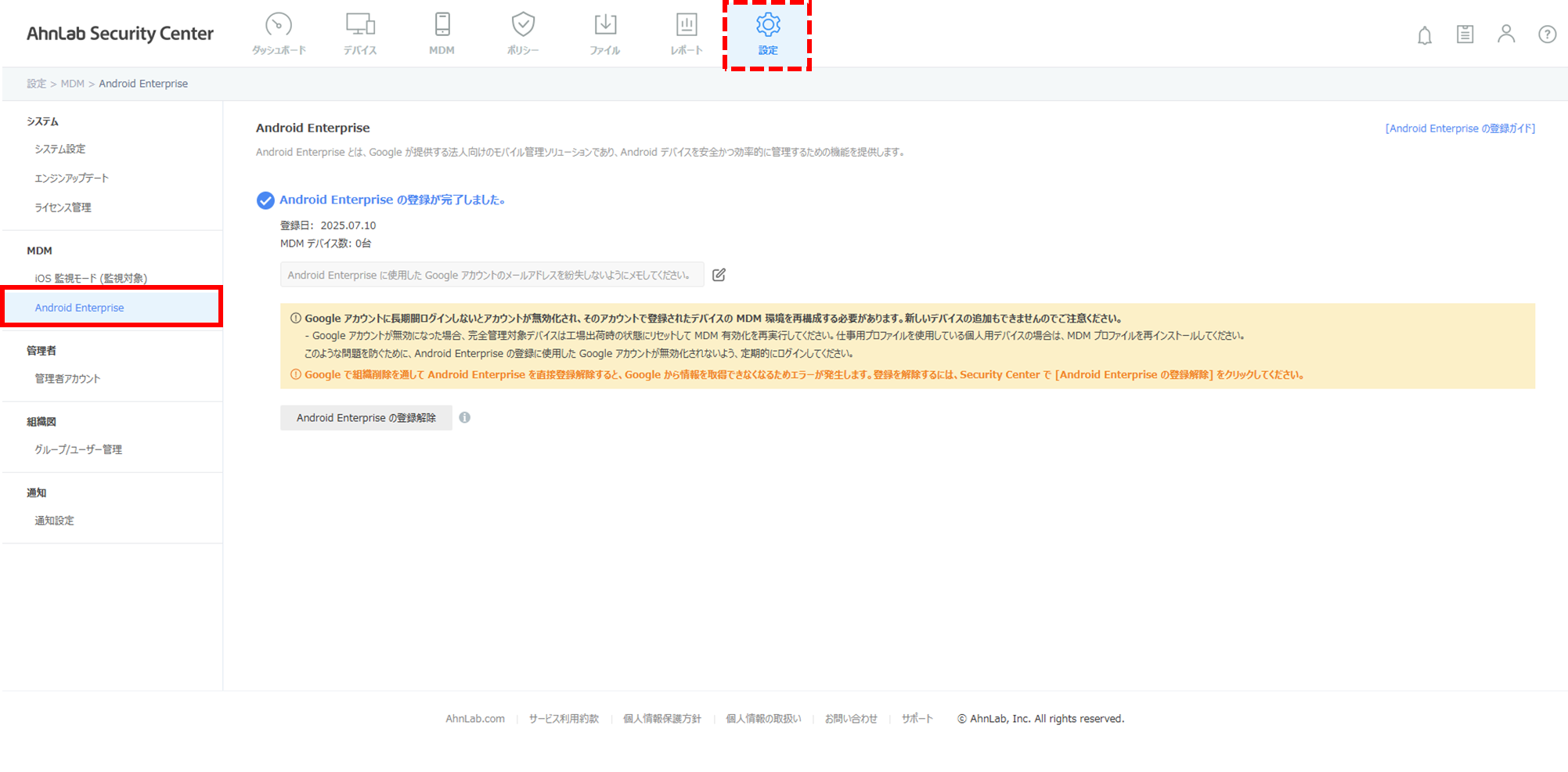
Task: Open お問い合わせ footer link
Action: (x=851, y=719)
